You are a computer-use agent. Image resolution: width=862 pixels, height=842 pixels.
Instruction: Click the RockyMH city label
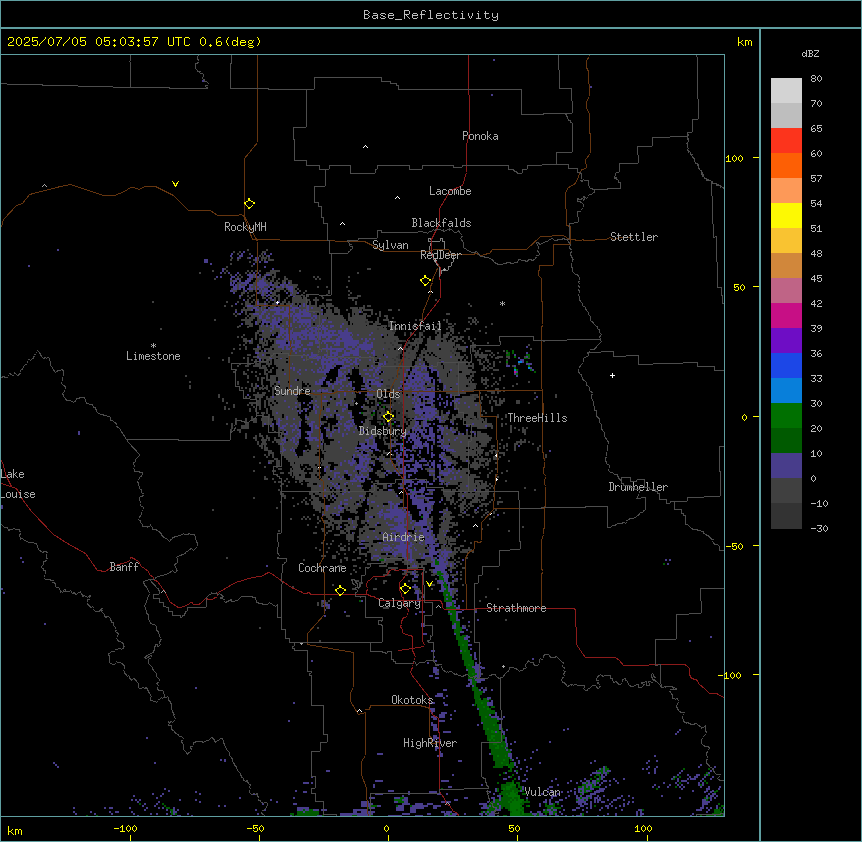(245, 227)
